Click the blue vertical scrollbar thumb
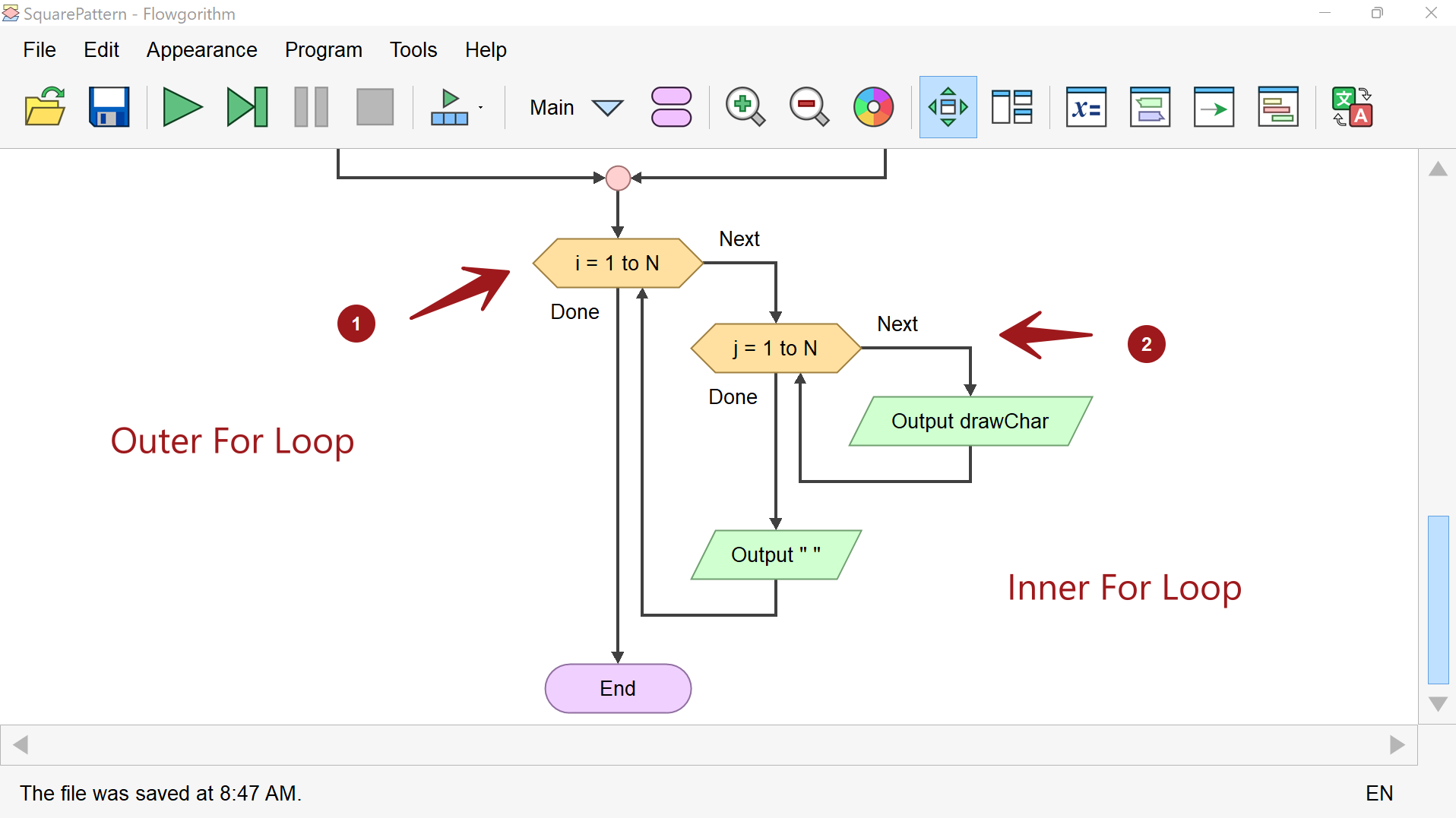Screen dimensions: 1456x818 click(x=1438, y=600)
